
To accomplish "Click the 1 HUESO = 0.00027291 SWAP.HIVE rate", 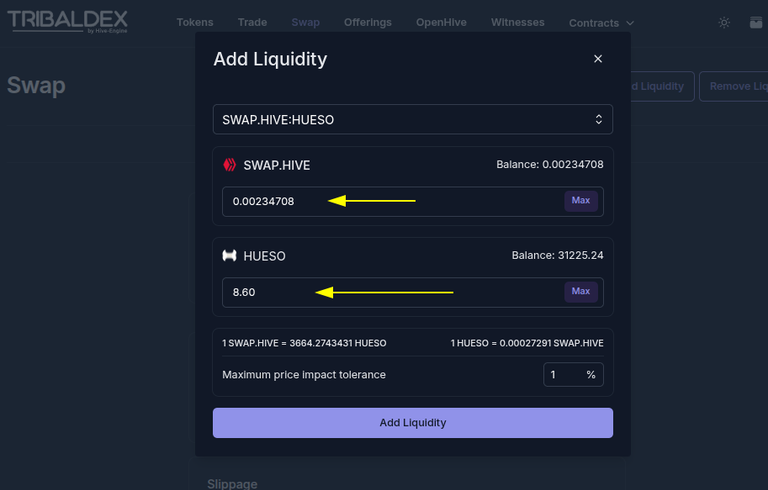I will tap(527, 343).
